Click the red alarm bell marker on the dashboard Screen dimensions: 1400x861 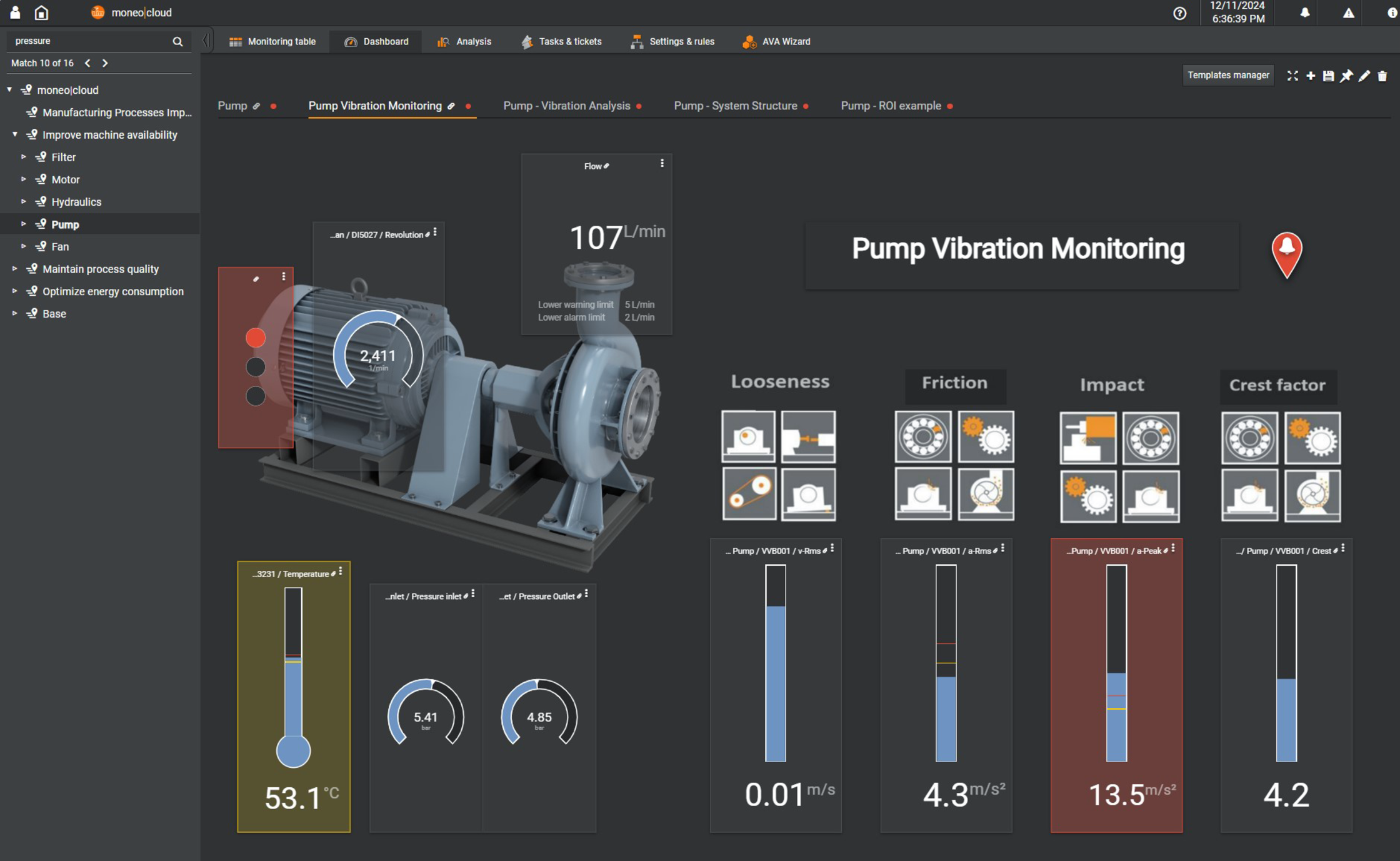1287,253
